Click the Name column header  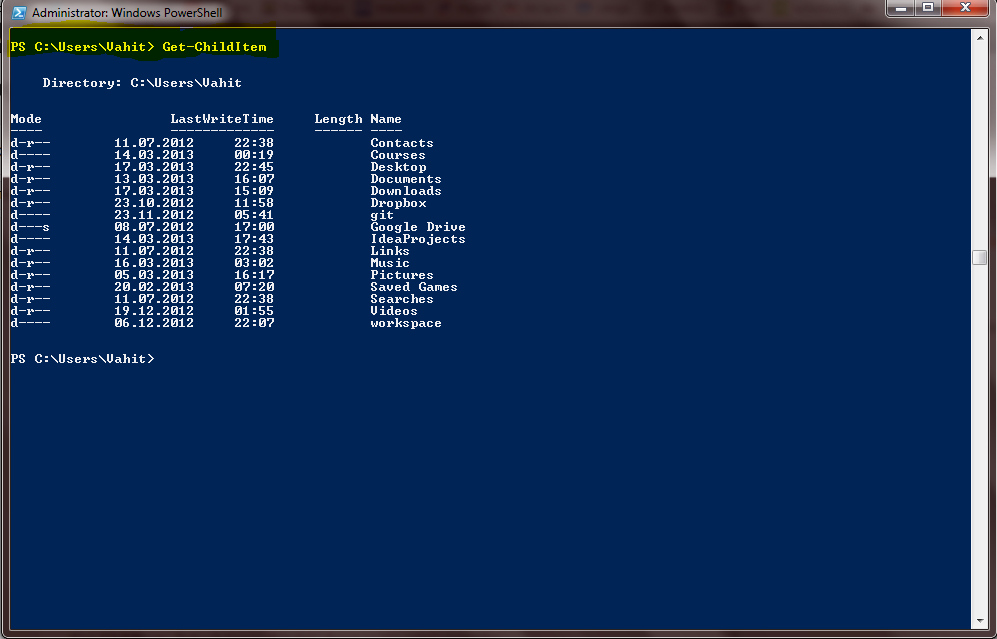pyautogui.click(x=386, y=119)
